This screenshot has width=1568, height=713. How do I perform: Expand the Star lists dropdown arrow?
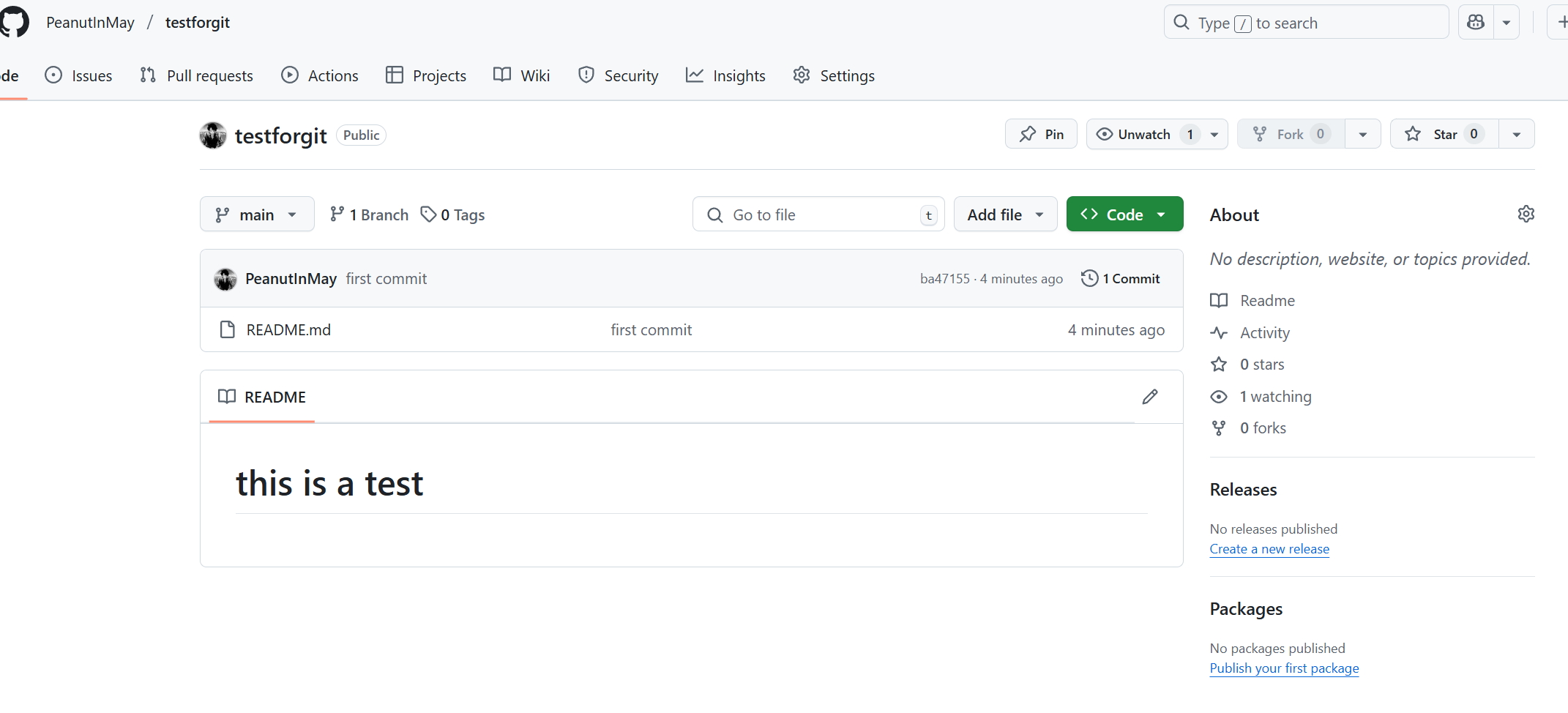[x=1517, y=134]
